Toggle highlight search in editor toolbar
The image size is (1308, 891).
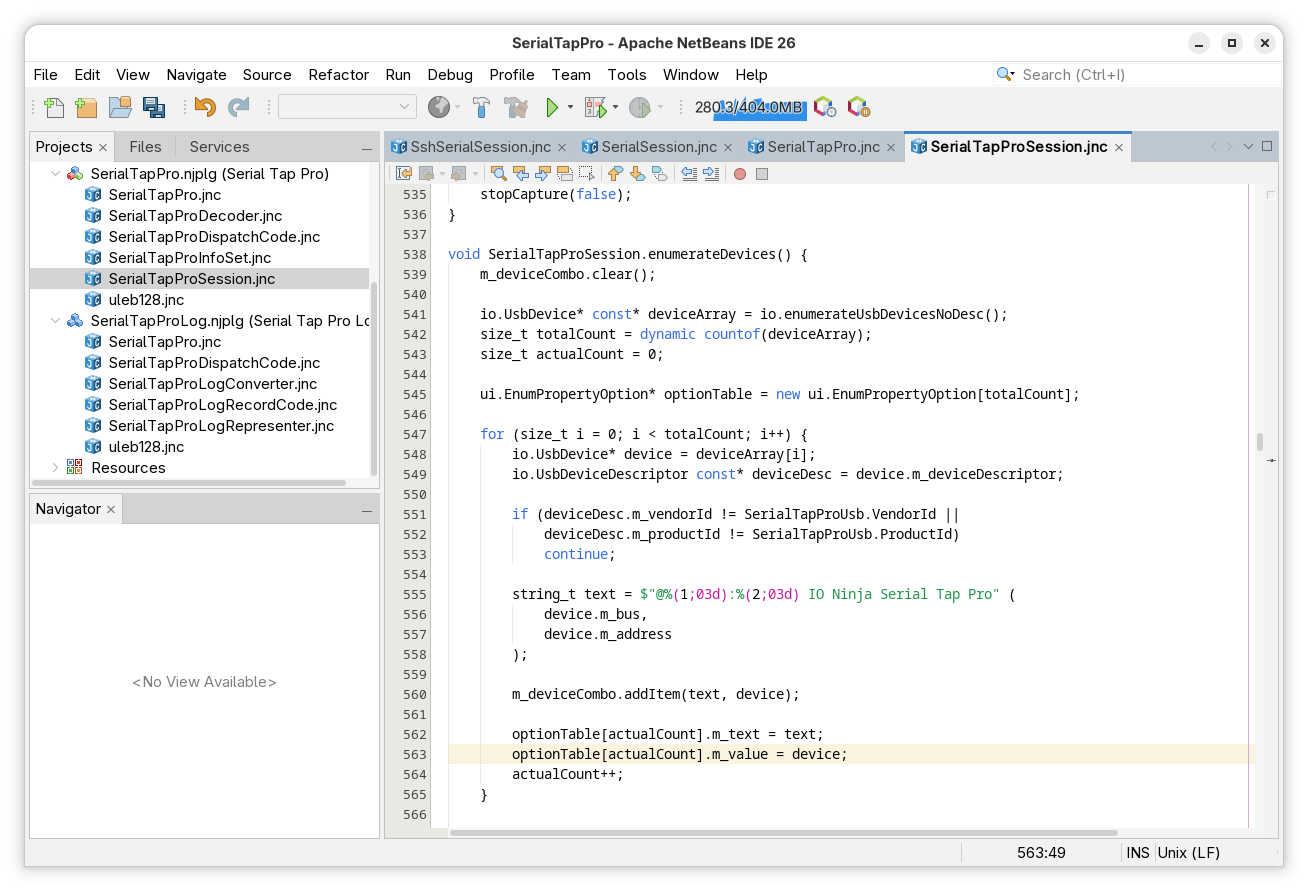[x=565, y=174]
